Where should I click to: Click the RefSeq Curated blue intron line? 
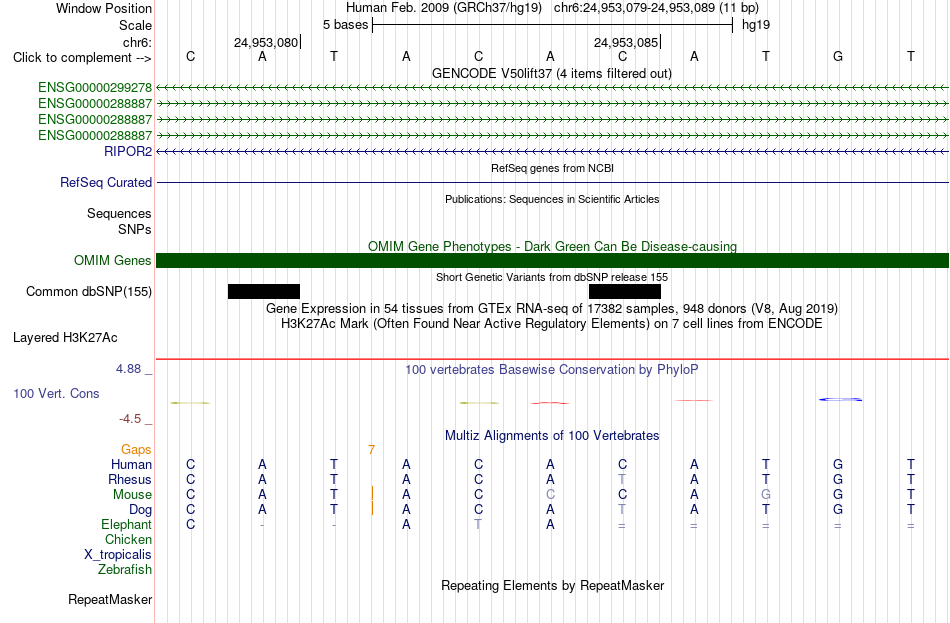click(x=552, y=182)
